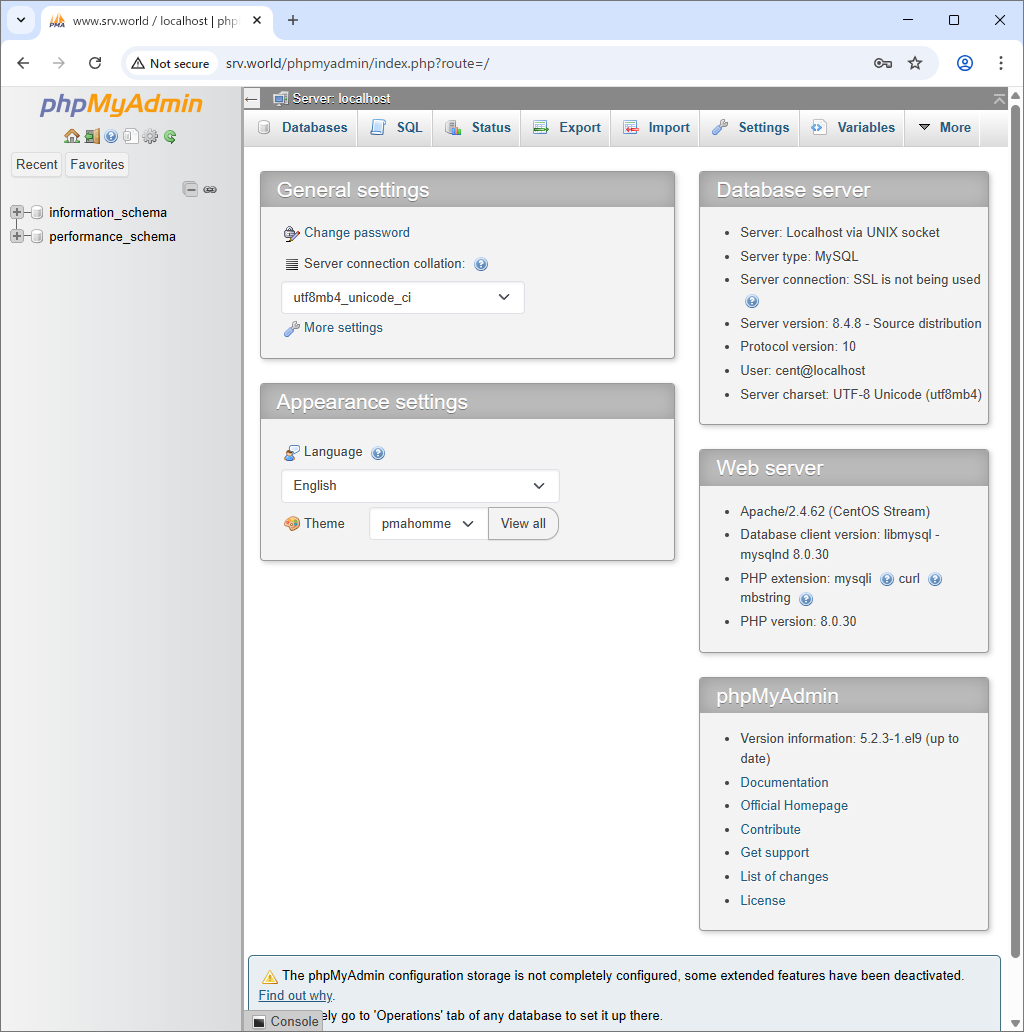Screen dimensions: 1024x1032
Task: Open More settings link
Action: tap(343, 328)
